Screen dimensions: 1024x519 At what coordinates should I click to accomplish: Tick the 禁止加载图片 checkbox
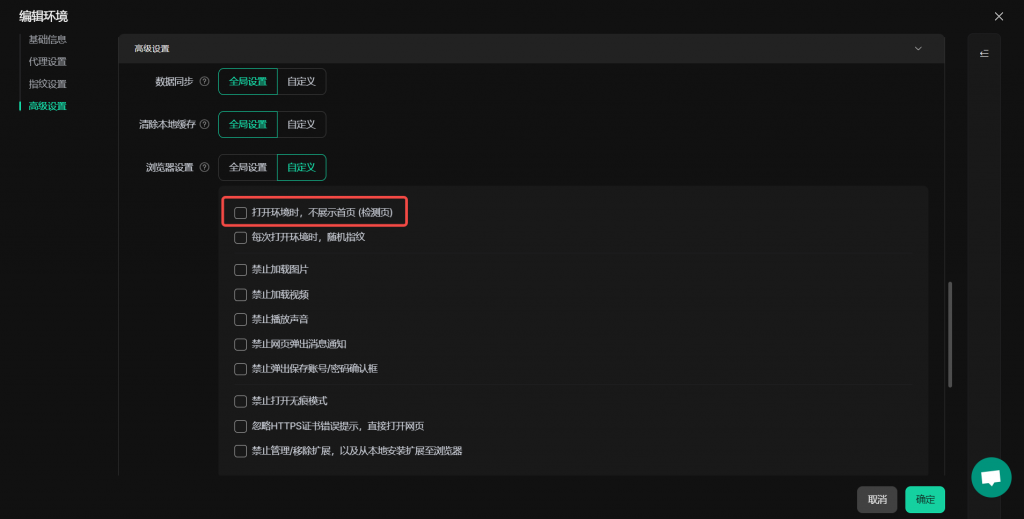240,270
